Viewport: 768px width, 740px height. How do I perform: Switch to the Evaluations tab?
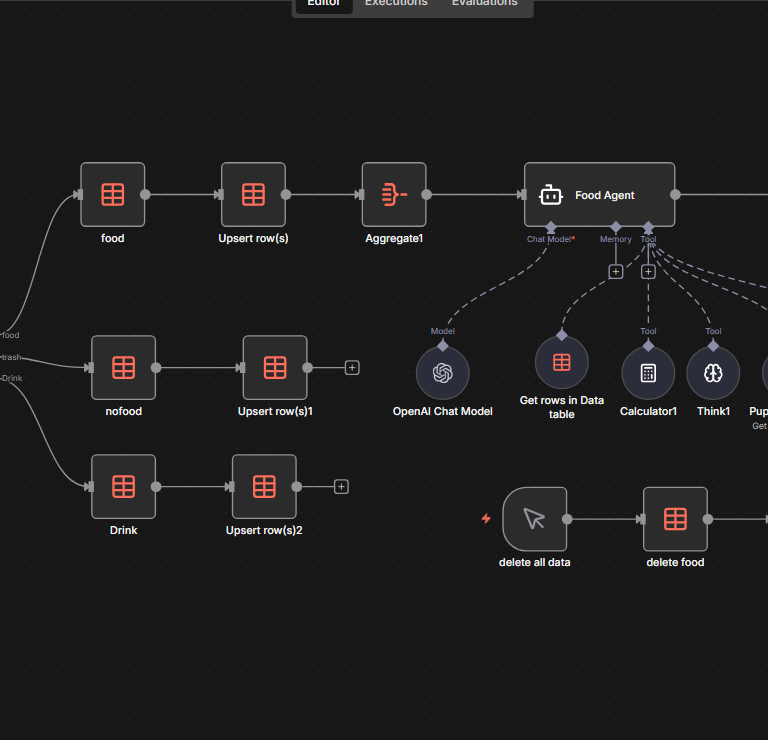pyautogui.click(x=484, y=3)
